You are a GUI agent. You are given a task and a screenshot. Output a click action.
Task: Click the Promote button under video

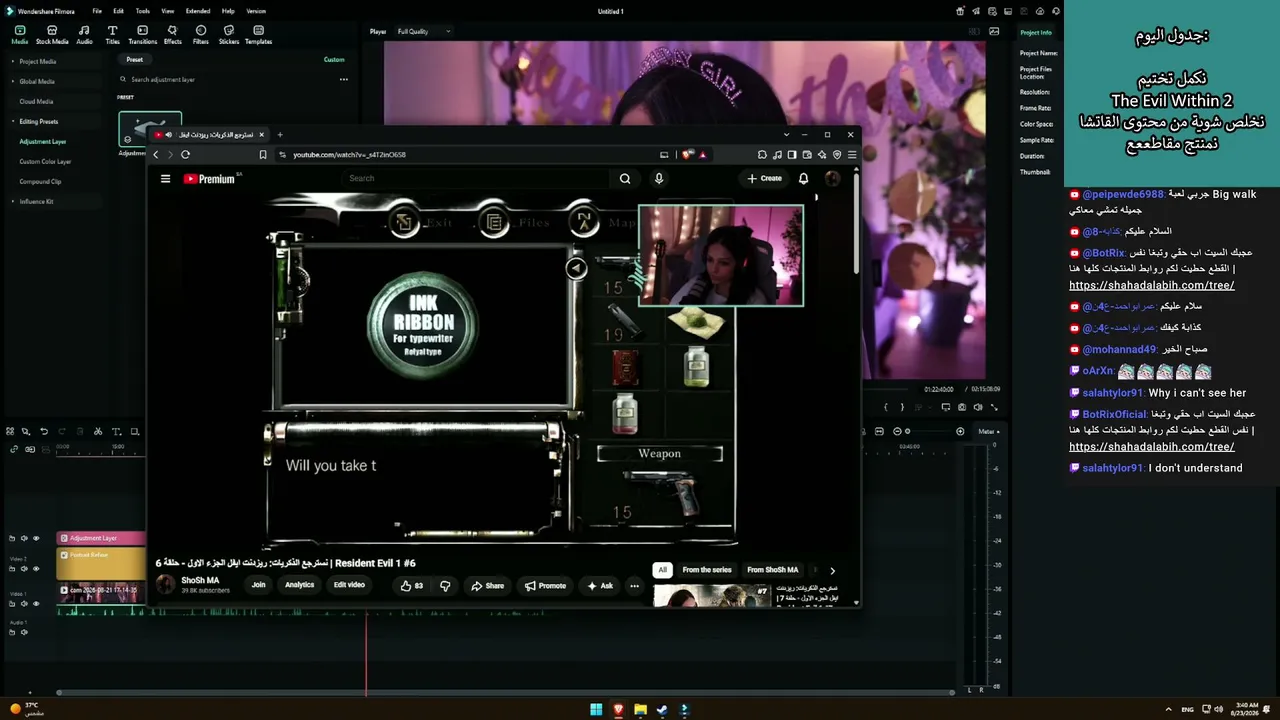click(x=546, y=586)
